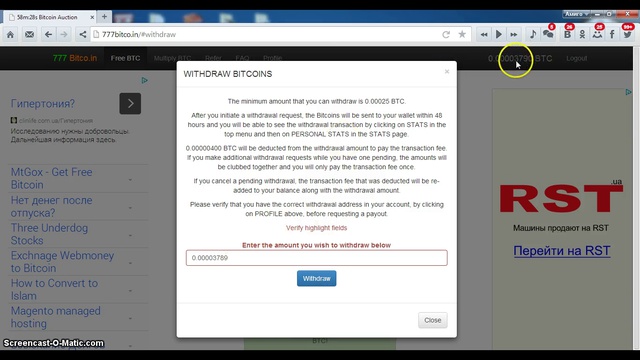Open the Profile menu item
The height and width of the screenshot is (360, 640).
point(273,58)
